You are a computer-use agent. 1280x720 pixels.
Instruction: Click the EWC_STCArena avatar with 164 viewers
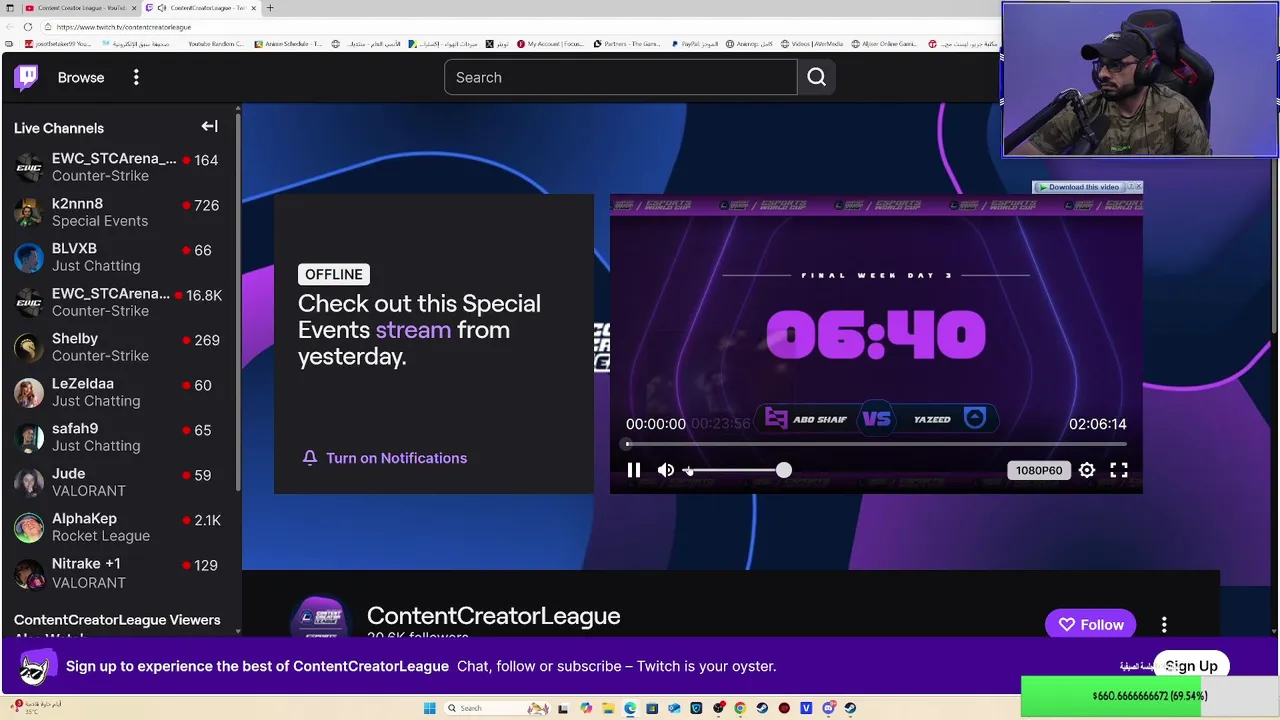[x=29, y=167]
